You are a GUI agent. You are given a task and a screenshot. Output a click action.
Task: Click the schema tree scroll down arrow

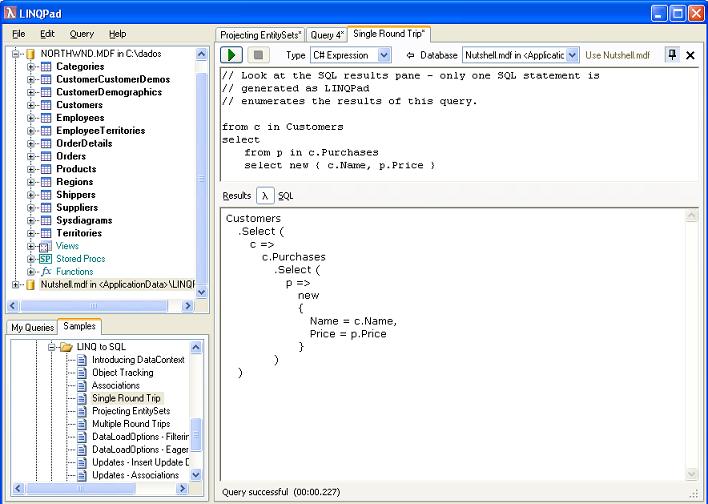201,292
